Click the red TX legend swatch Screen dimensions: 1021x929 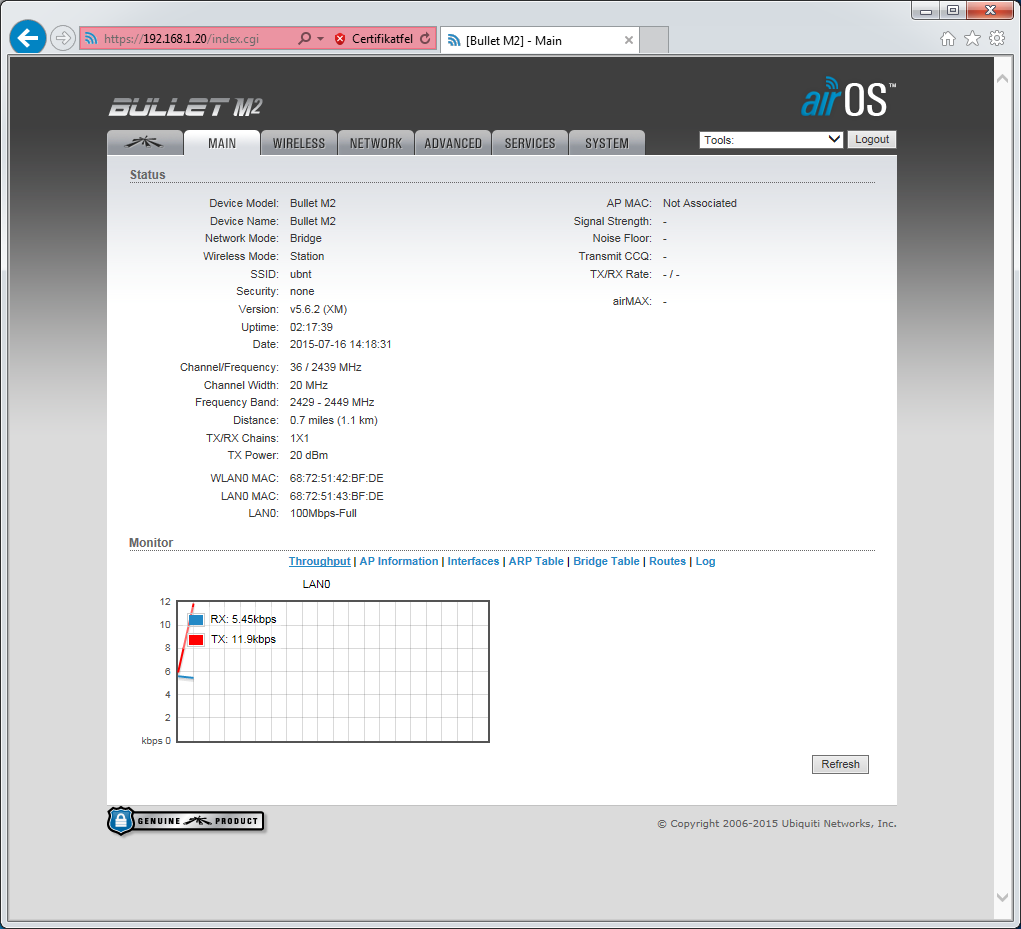point(196,639)
